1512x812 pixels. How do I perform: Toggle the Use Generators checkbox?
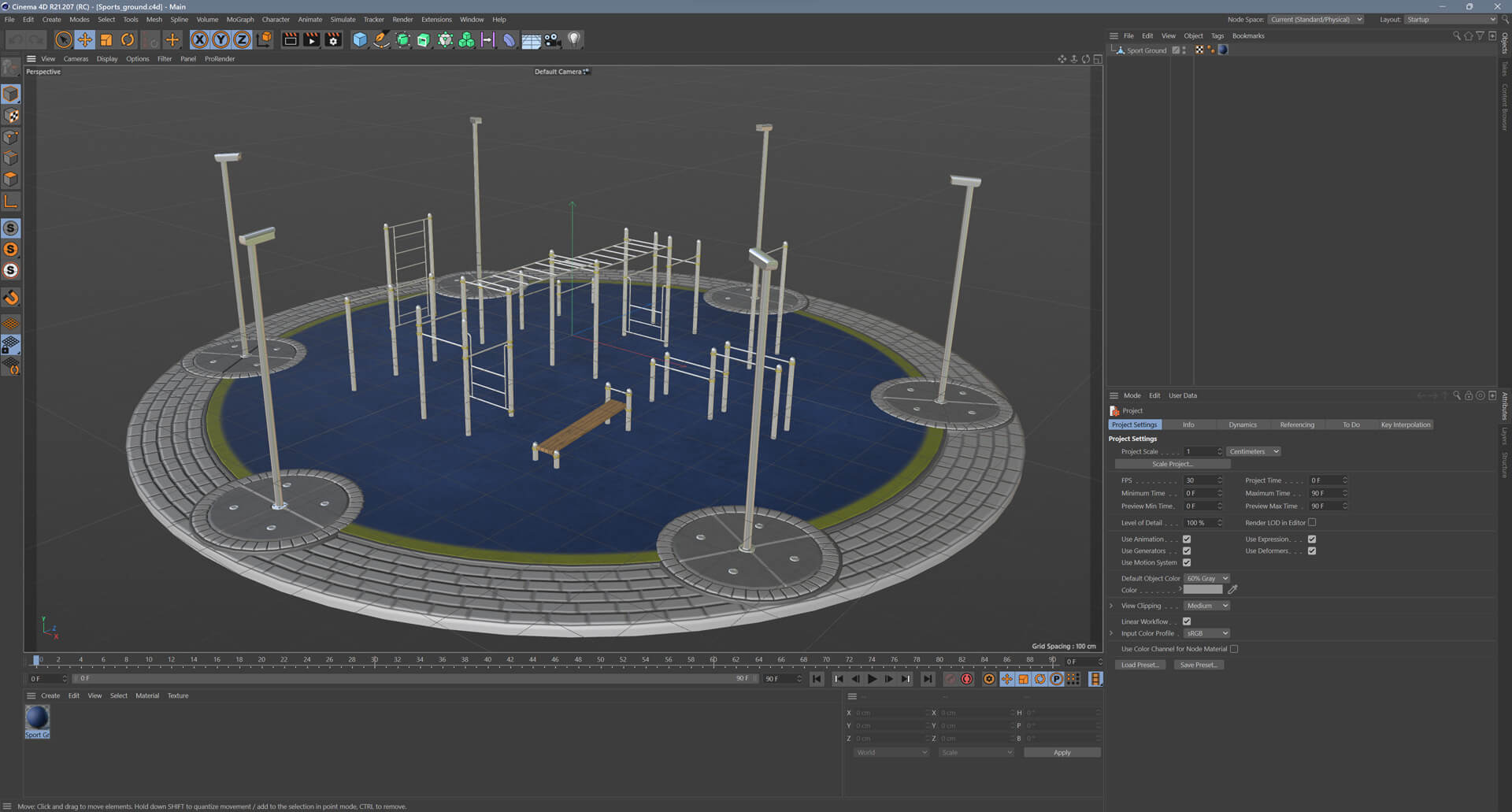pos(1187,551)
